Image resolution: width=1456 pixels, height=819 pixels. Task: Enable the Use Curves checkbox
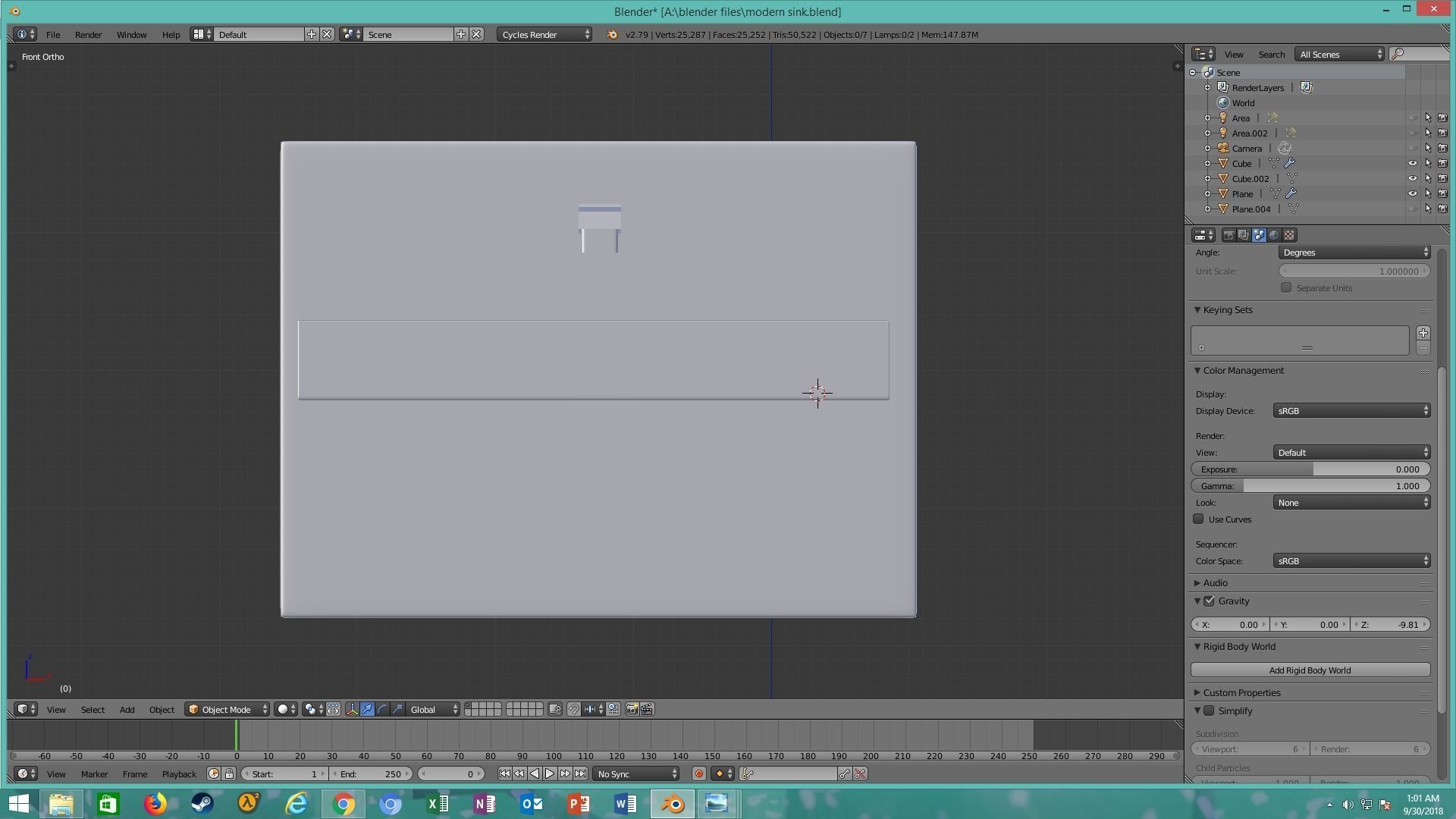tap(1198, 519)
